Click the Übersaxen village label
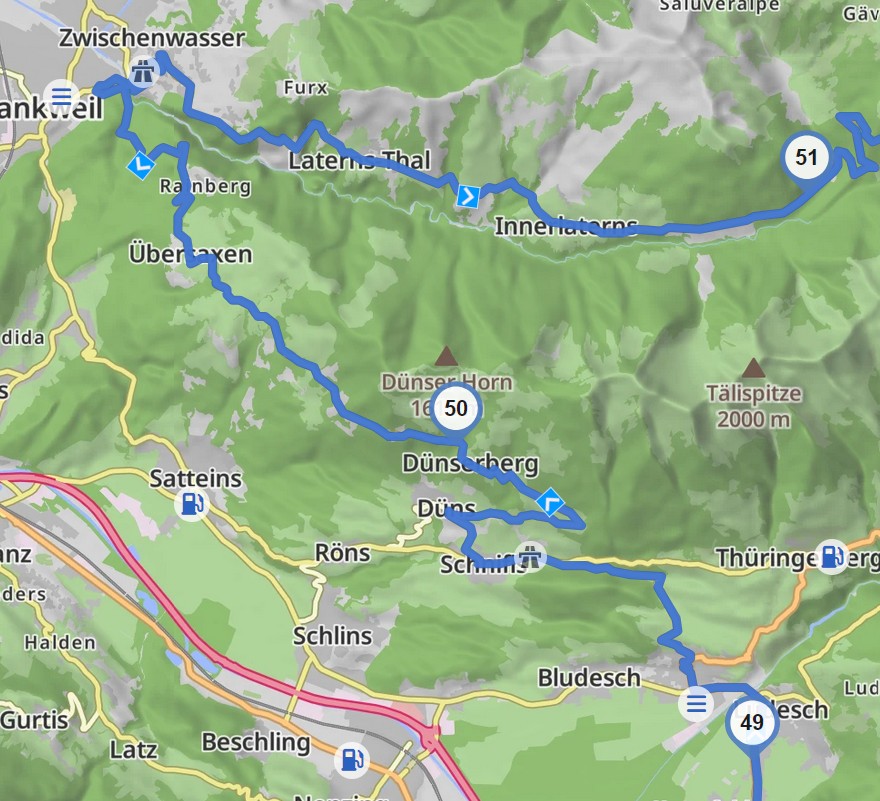The height and width of the screenshot is (801, 880). (190, 254)
